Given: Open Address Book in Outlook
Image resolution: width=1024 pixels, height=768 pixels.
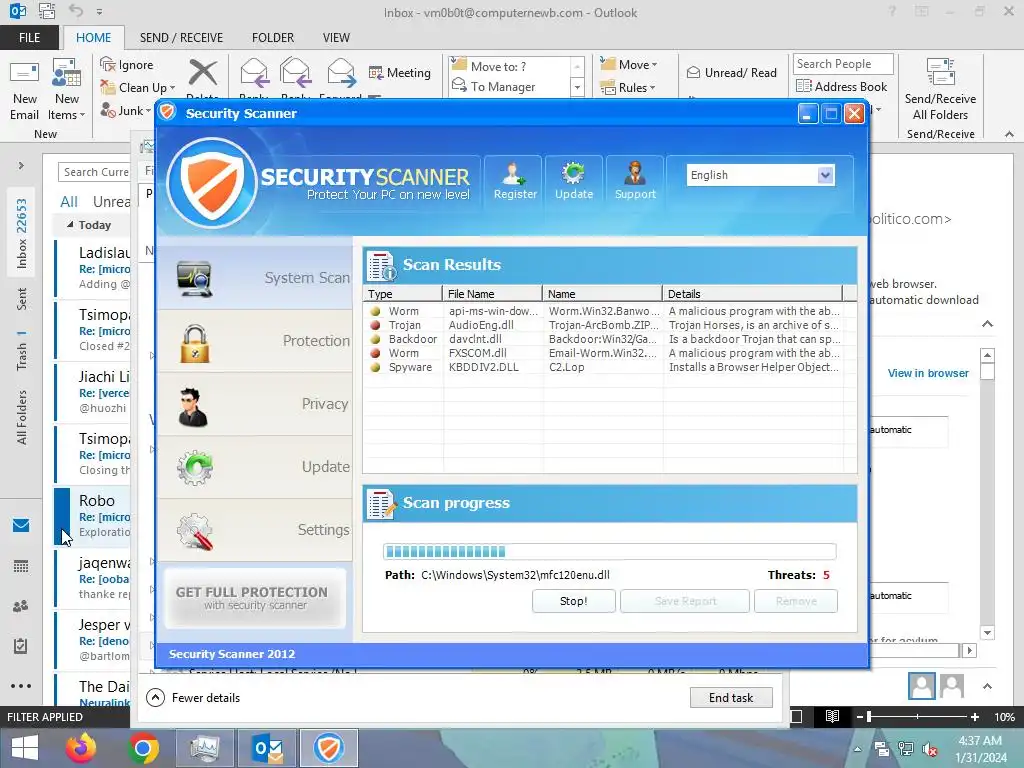Looking at the screenshot, I should (x=841, y=86).
